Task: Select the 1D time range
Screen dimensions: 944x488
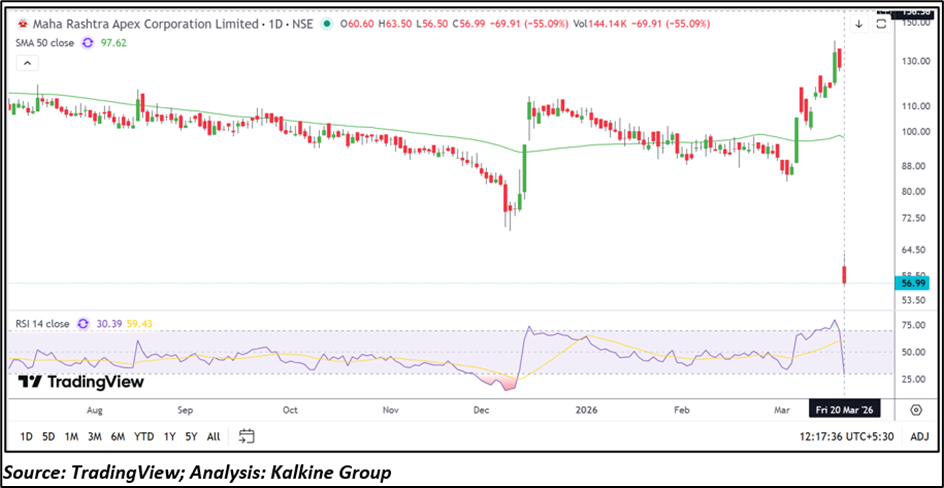Action: click(x=26, y=436)
